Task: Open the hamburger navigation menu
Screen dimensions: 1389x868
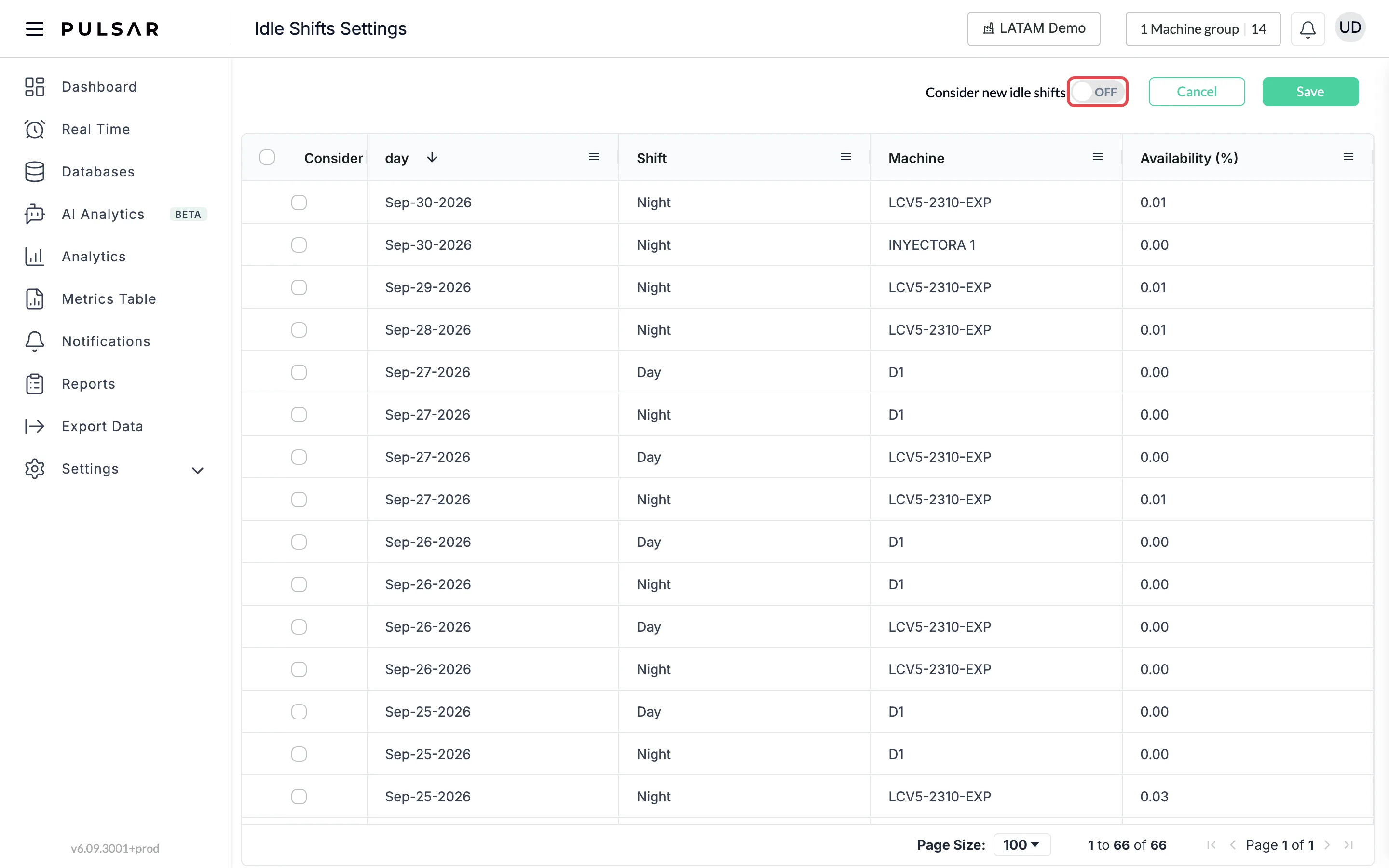Action: [34, 29]
